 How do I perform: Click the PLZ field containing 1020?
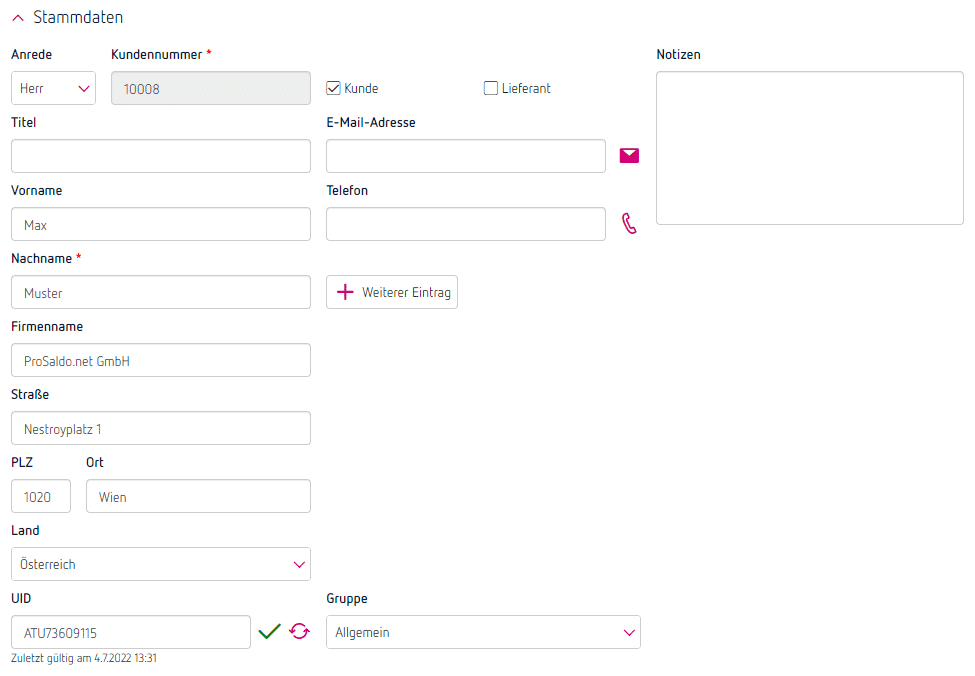(x=41, y=496)
